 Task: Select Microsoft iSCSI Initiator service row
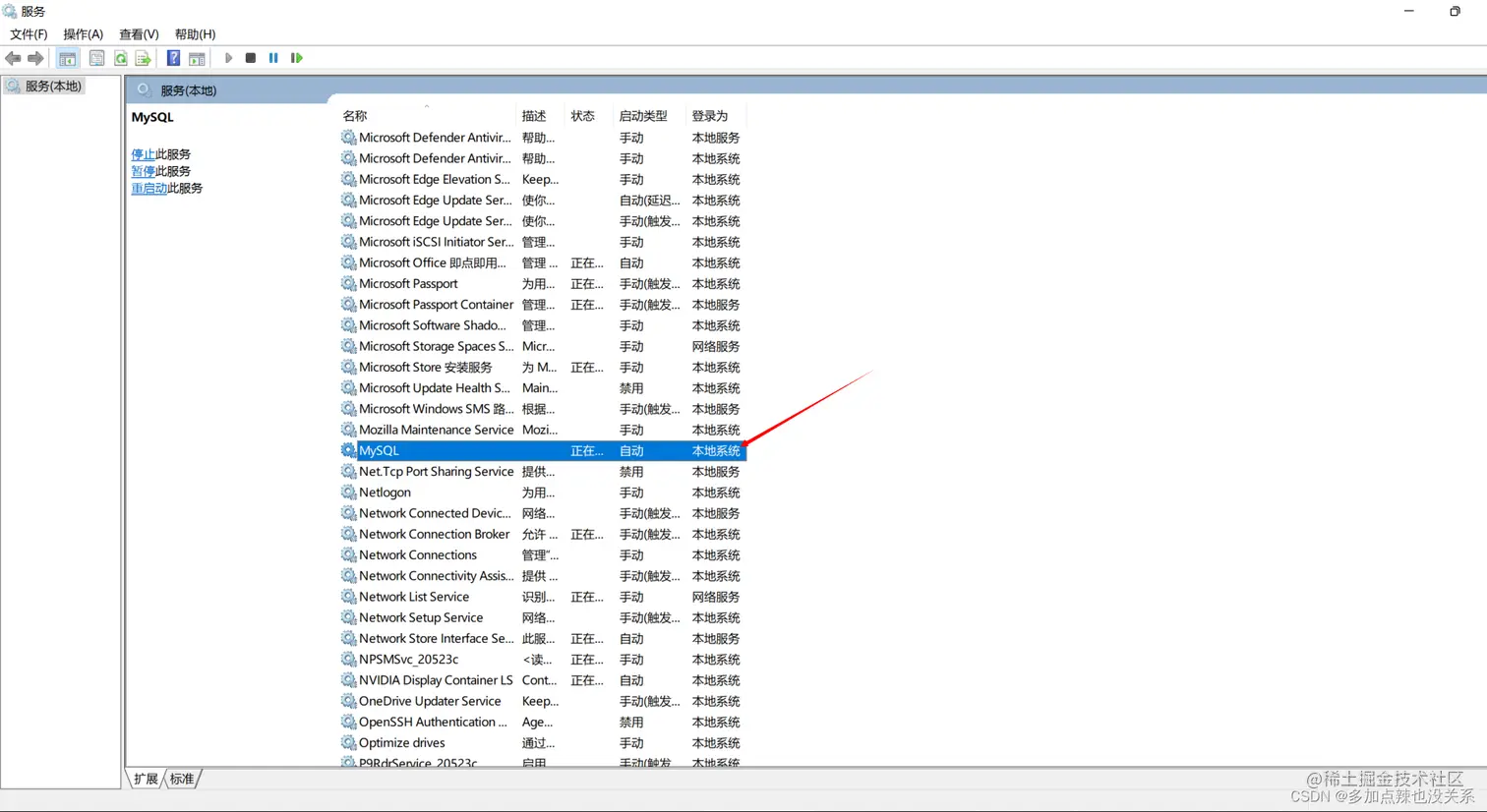[543, 242]
